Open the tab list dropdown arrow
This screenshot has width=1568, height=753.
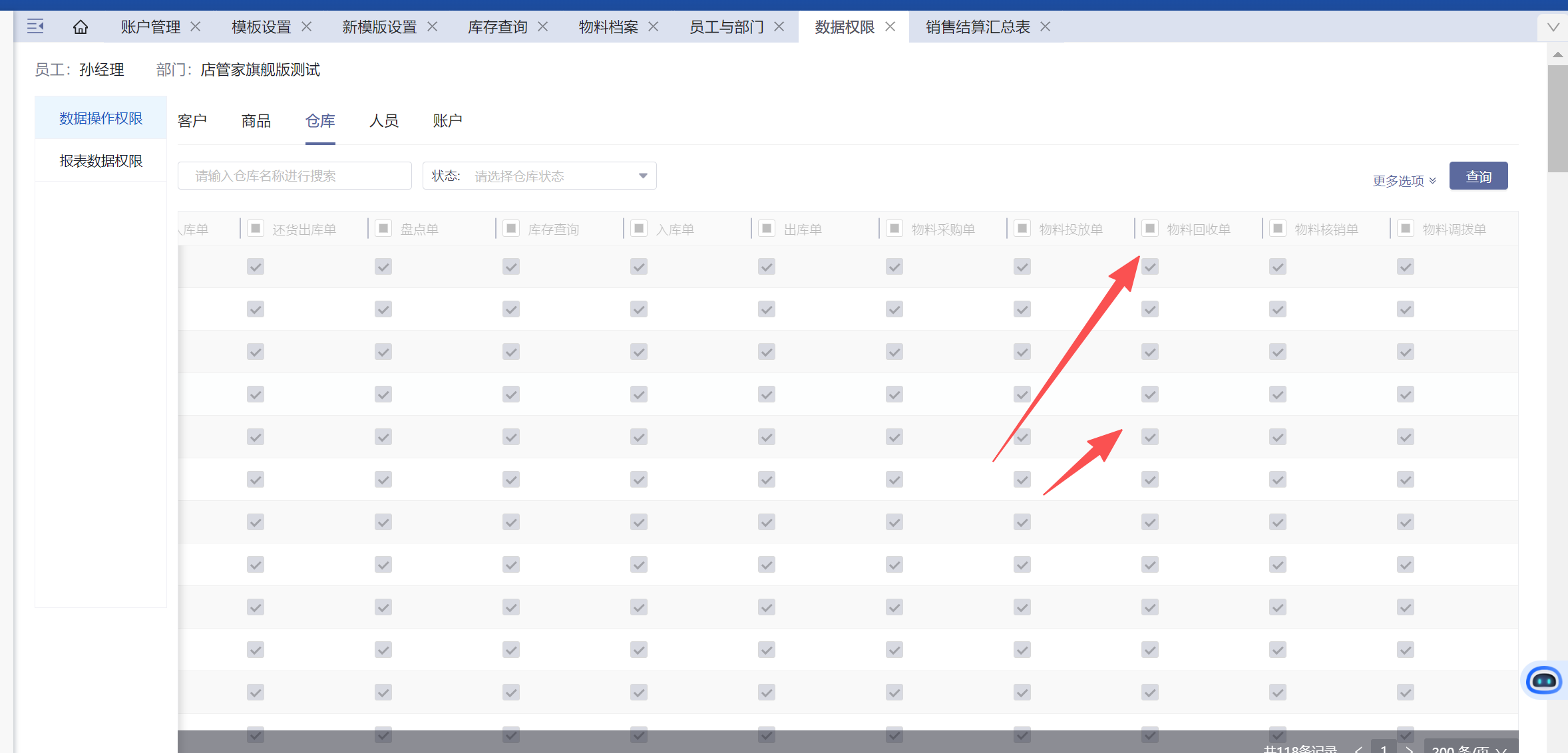1553,27
